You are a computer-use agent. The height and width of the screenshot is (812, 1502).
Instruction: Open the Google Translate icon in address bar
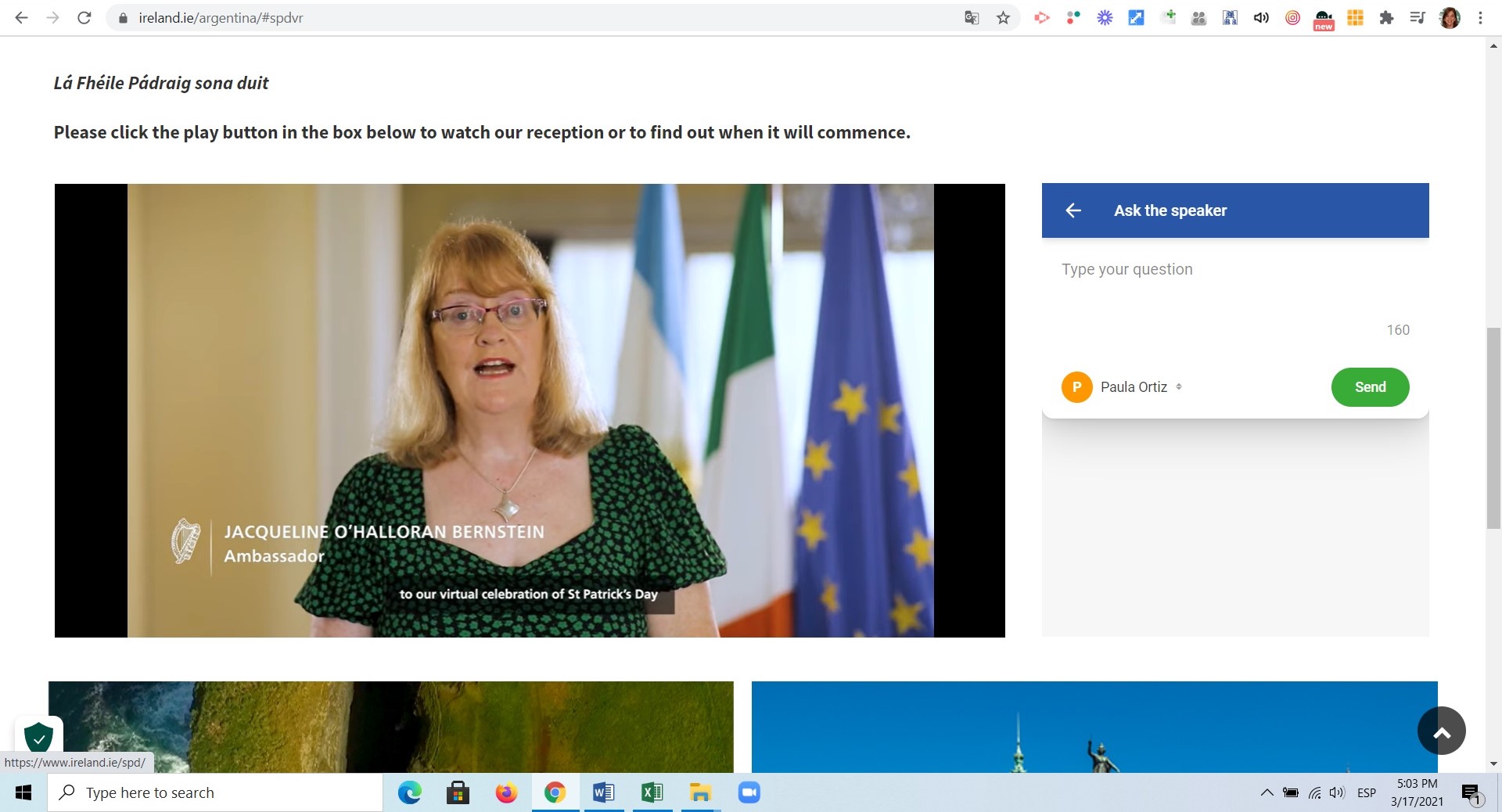[x=972, y=18]
